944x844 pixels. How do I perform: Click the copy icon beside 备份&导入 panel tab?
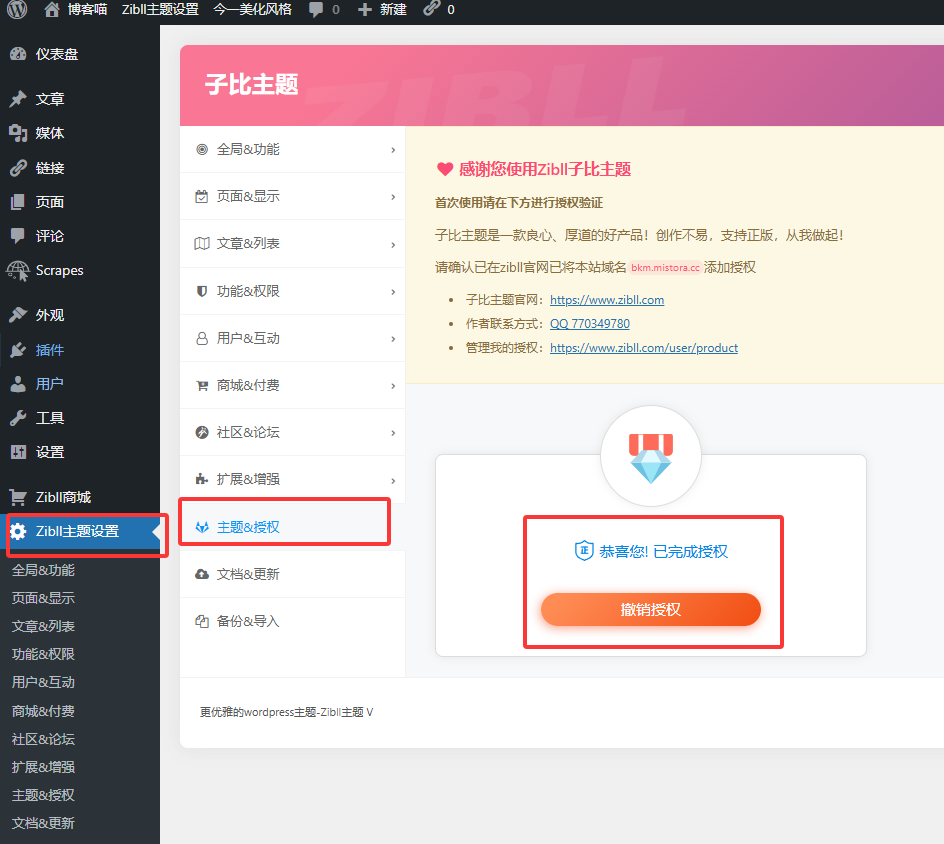coord(202,621)
